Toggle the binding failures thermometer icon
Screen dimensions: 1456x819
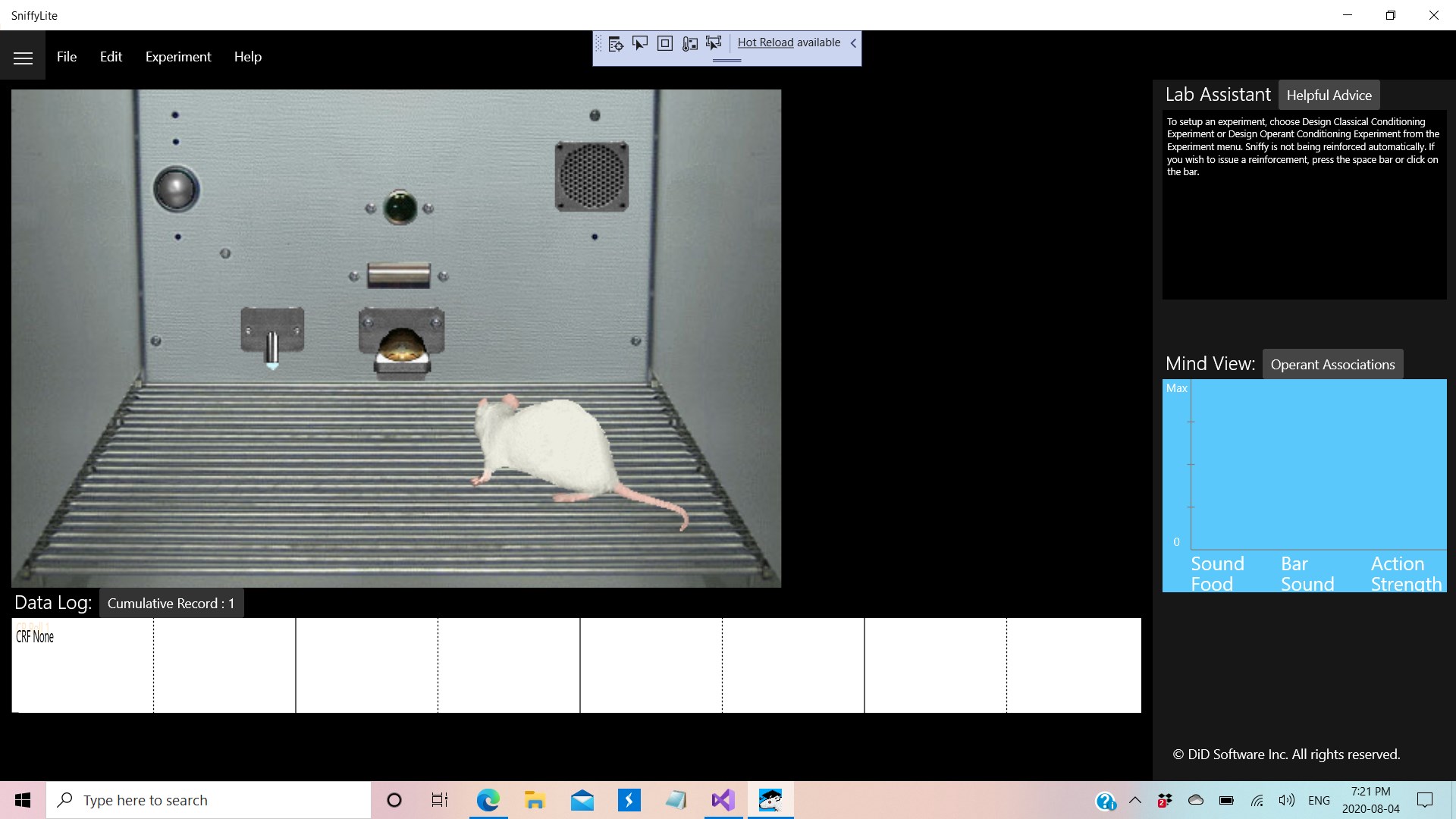689,44
